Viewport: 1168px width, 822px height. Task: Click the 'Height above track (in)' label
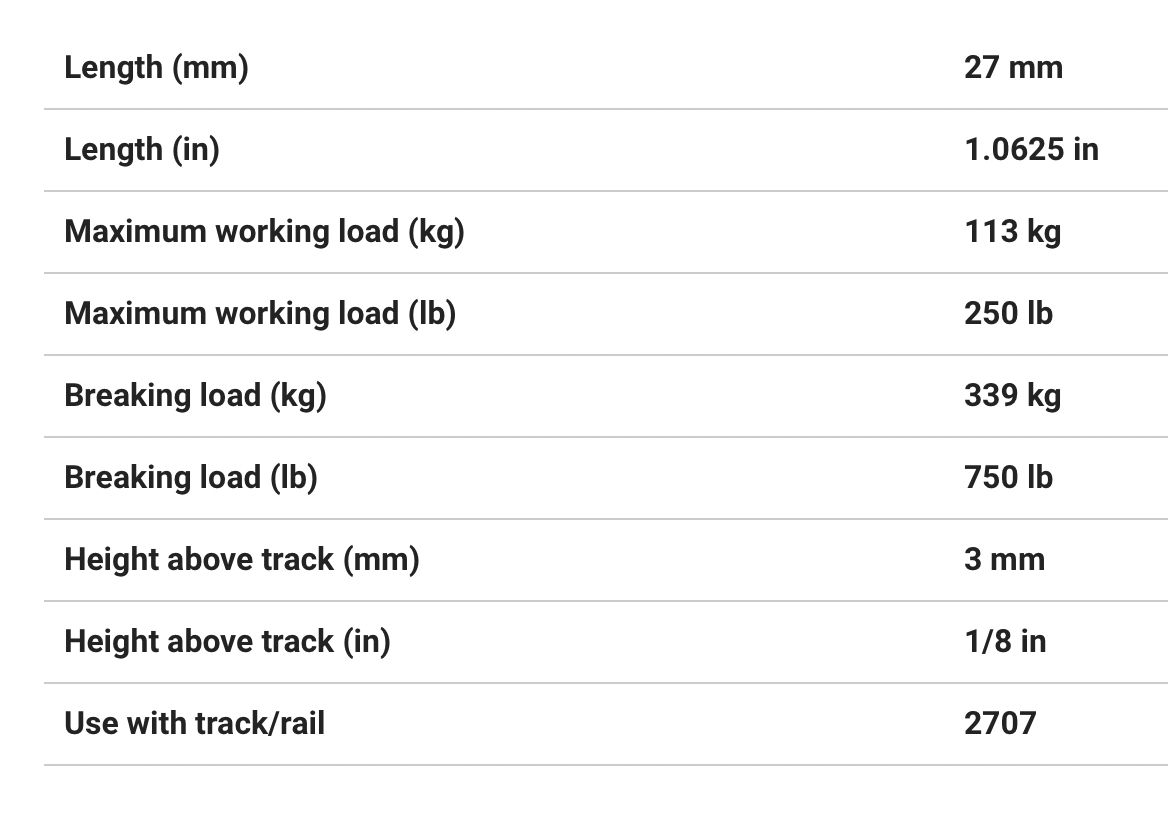pos(227,642)
